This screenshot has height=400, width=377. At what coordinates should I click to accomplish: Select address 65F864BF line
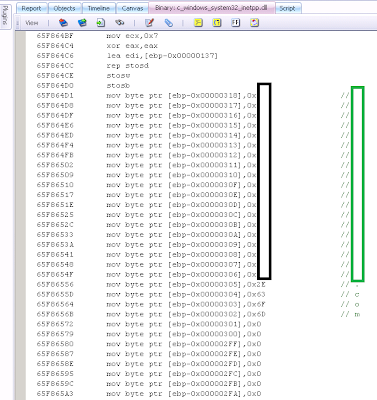[x=55, y=36]
